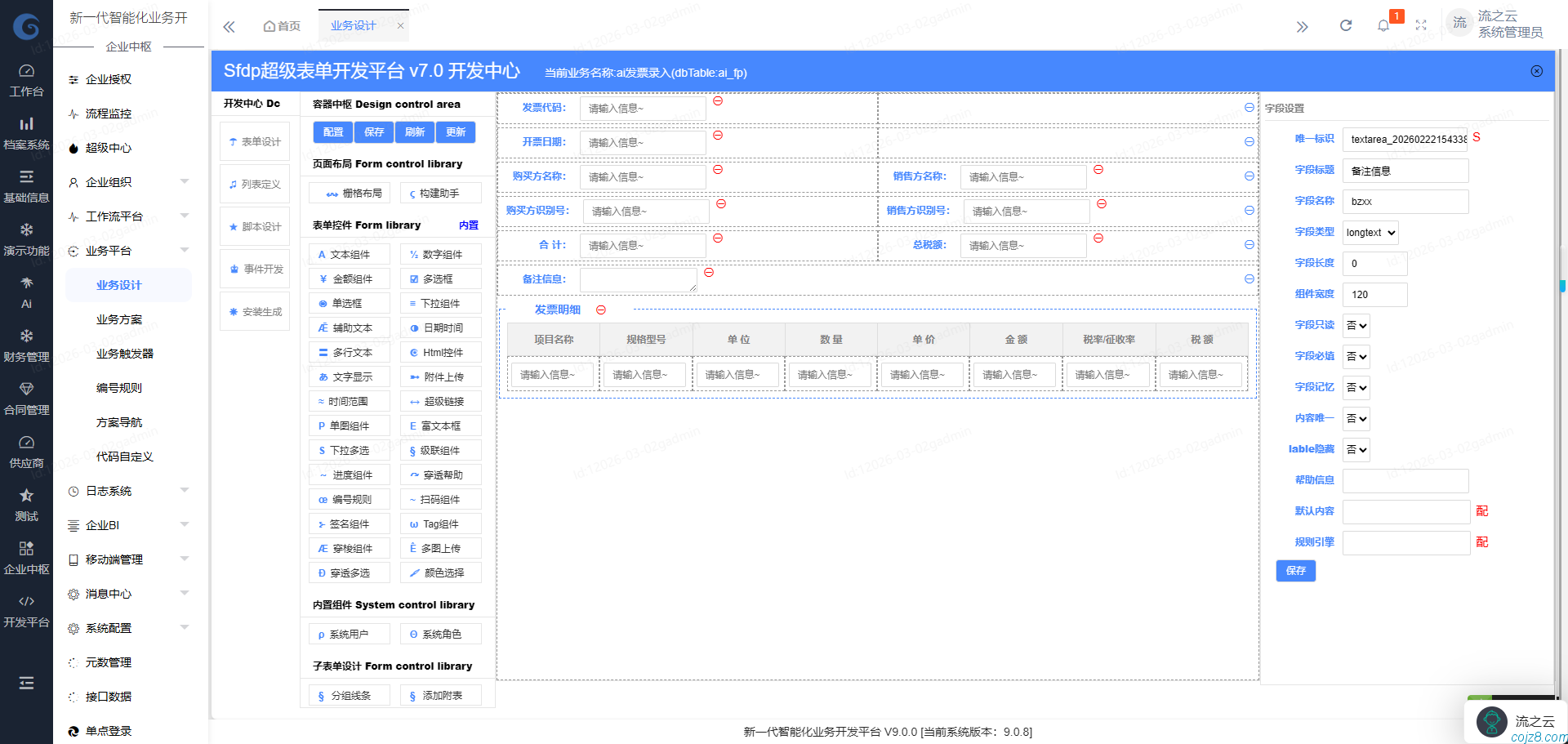1568x744 pixels.
Task: Click the 保存 button in field settings panel
Action: click(1296, 571)
